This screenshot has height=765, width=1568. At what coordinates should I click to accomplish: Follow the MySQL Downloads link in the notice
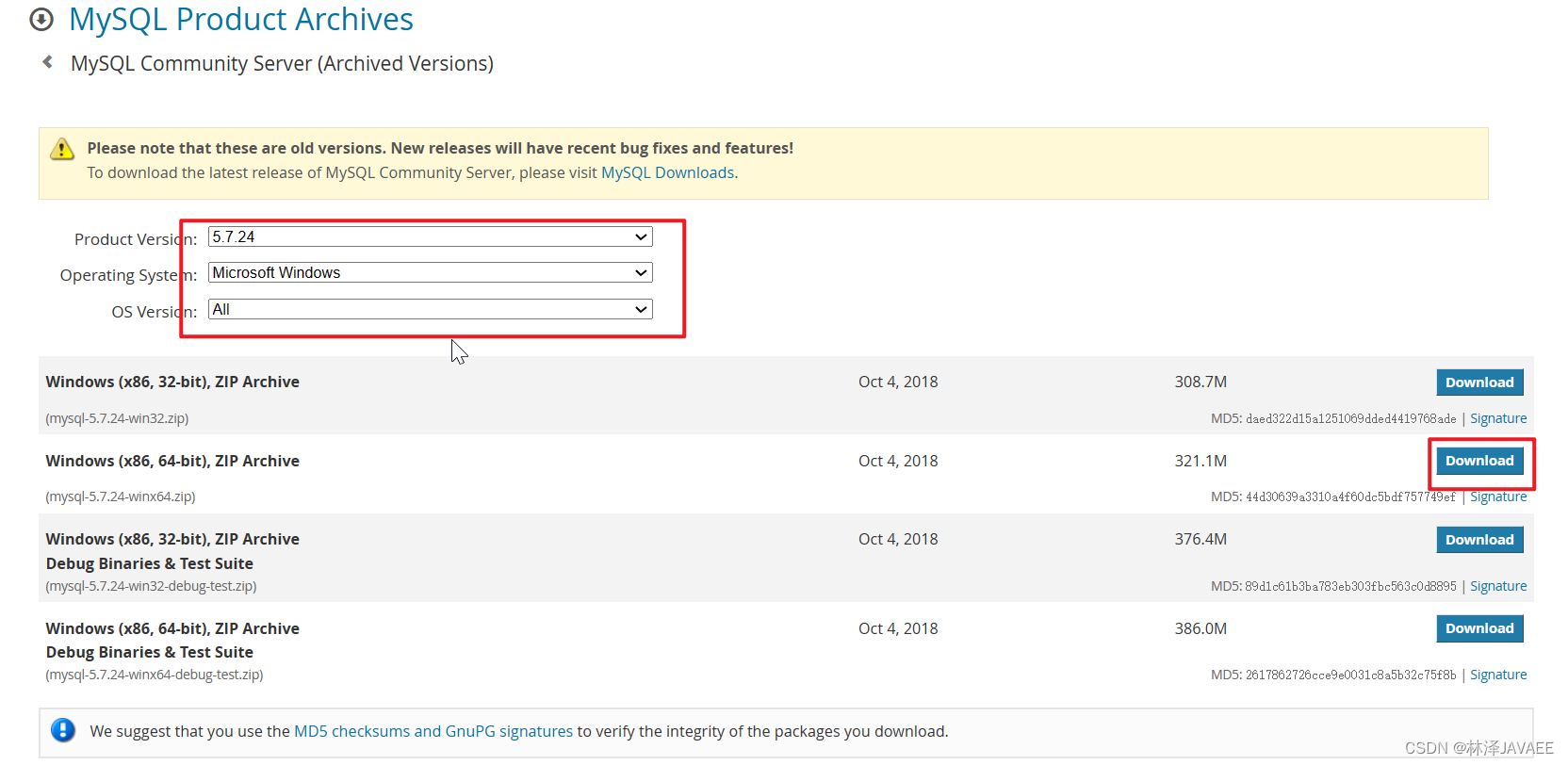(x=667, y=172)
